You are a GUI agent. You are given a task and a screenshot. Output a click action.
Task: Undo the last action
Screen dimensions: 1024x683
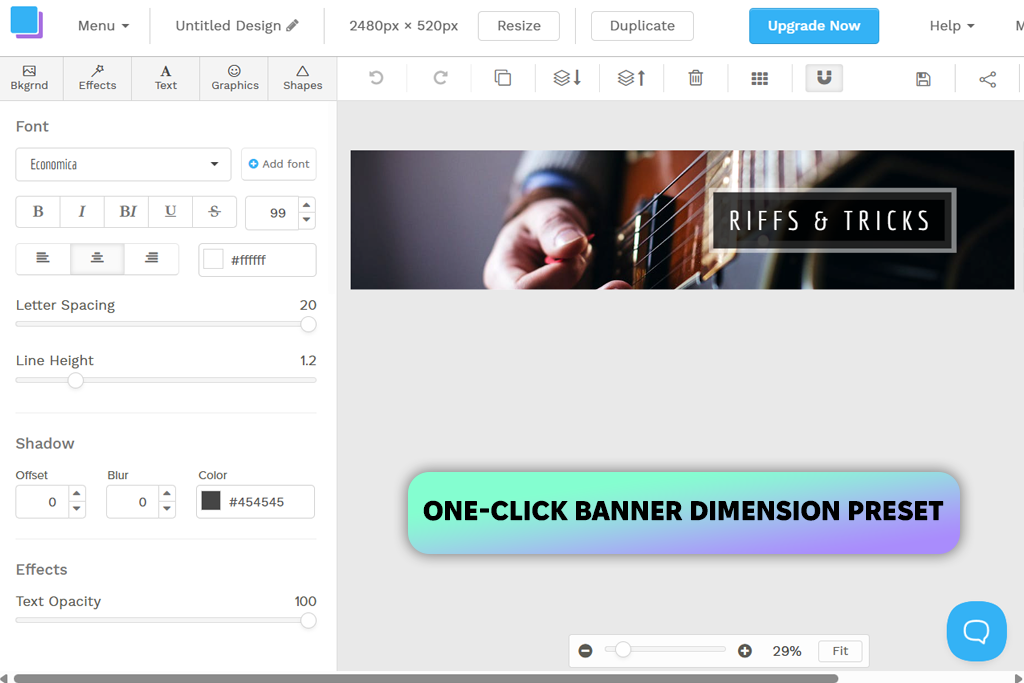pyautogui.click(x=376, y=78)
